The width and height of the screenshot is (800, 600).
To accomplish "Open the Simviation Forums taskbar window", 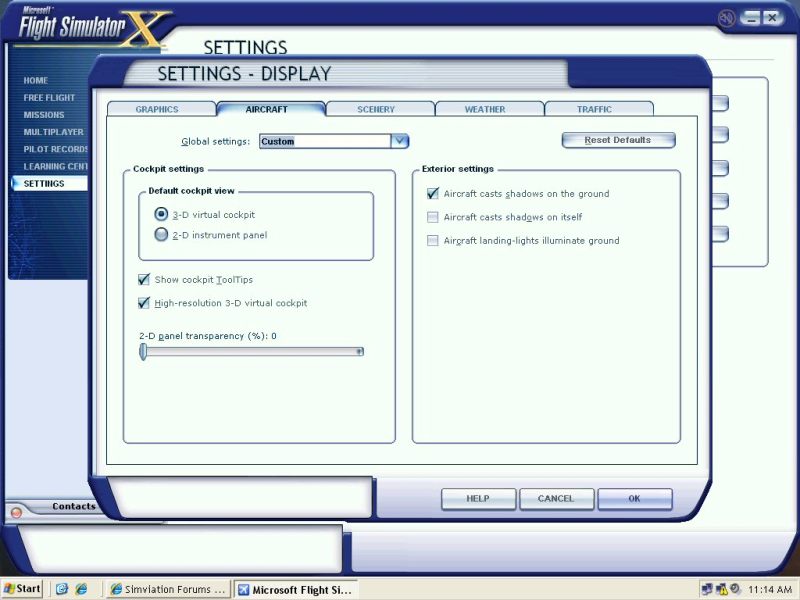I will (168, 589).
